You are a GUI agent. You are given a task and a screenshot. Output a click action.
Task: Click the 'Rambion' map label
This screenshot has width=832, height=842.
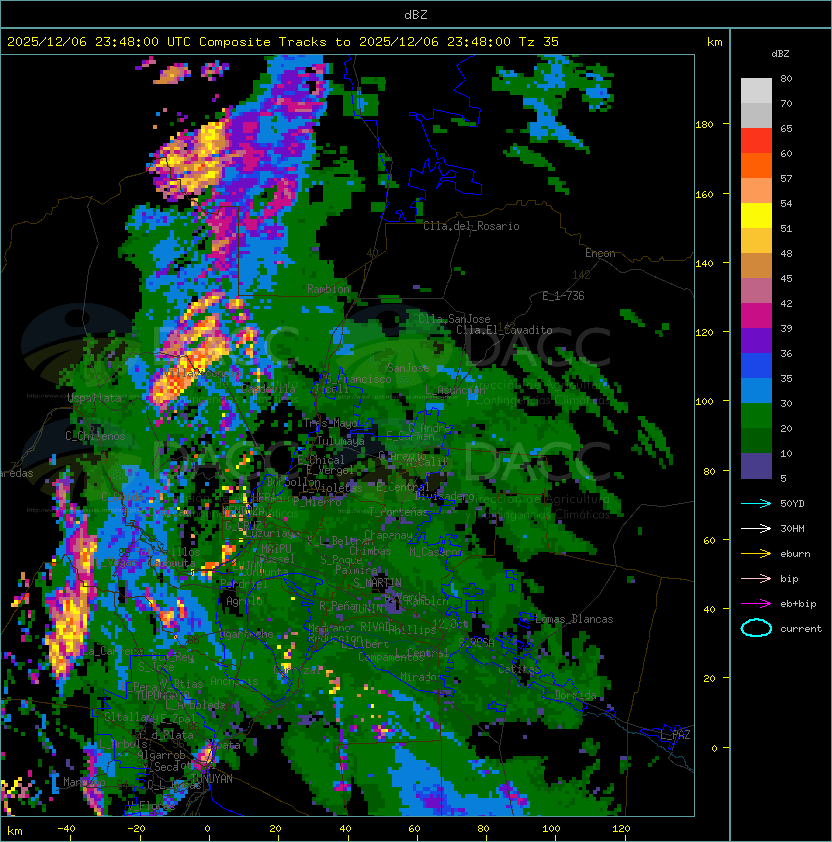coord(328,289)
